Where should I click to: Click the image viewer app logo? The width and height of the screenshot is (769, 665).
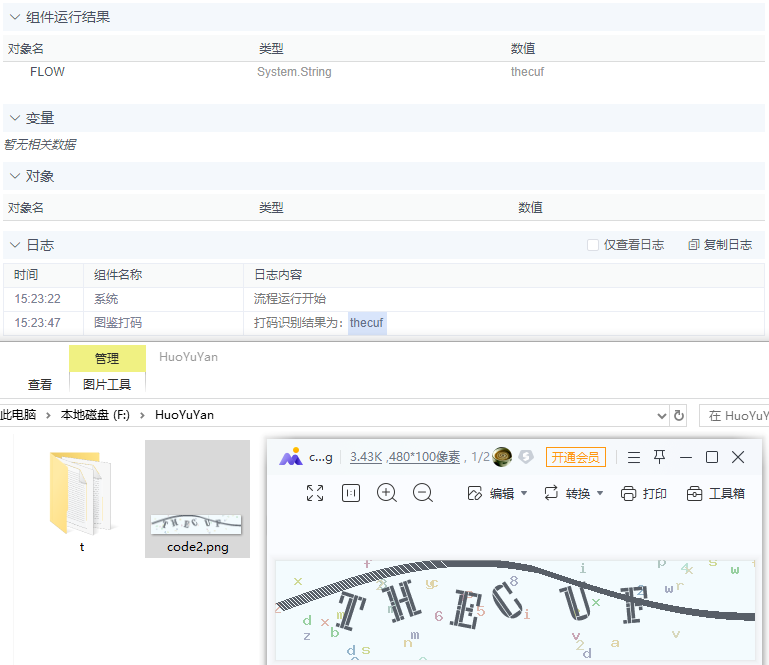(x=291, y=457)
